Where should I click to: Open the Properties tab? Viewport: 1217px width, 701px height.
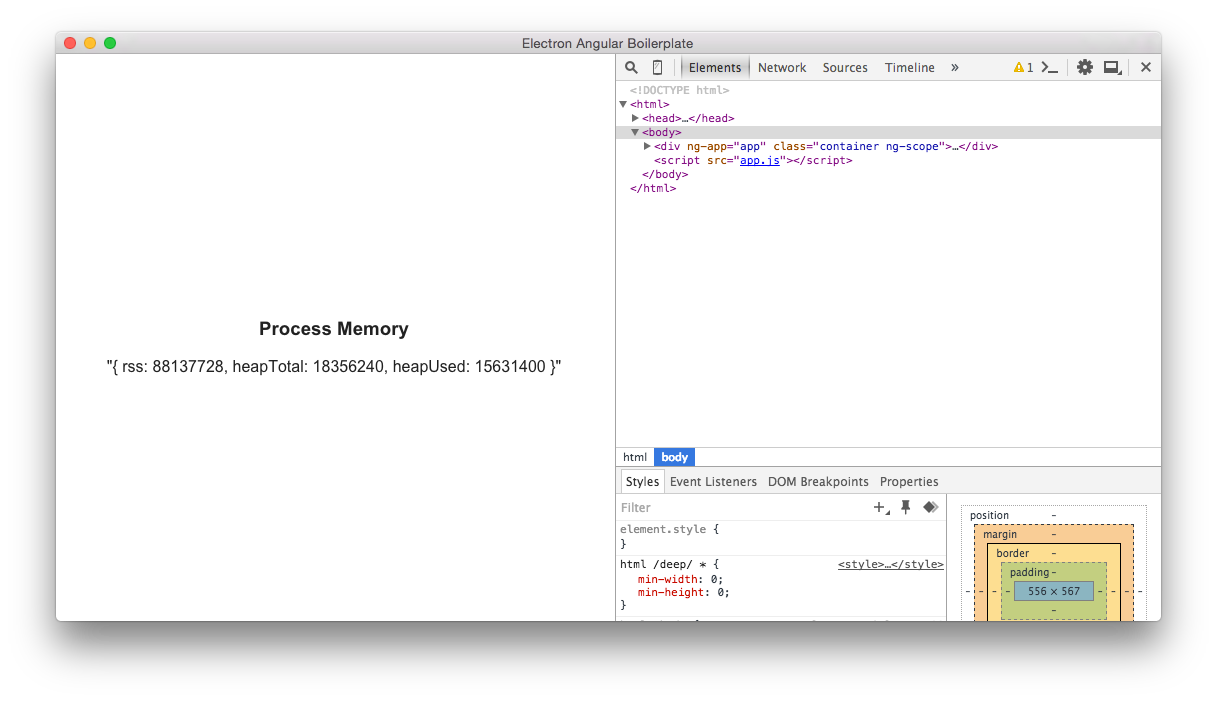pyautogui.click(x=909, y=481)
